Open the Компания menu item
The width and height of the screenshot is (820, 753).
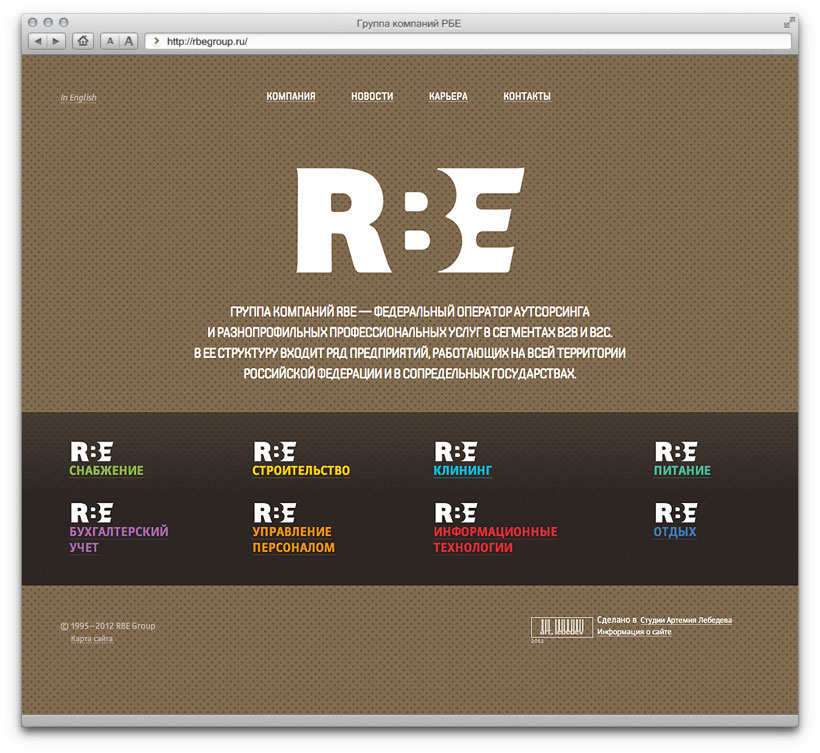pos(291,97)
